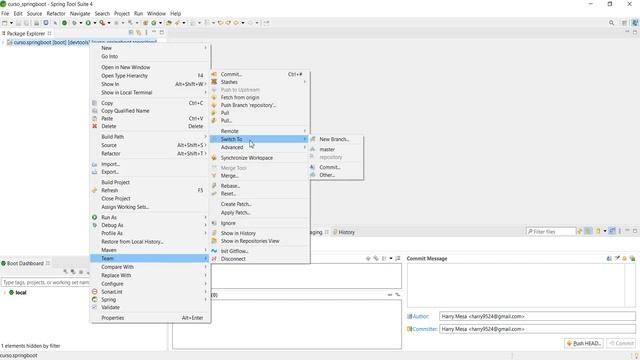Viewport: 640px width, 360px height.
Task: Minimize the Package Explorer view
Action: [x=154, y=32]
